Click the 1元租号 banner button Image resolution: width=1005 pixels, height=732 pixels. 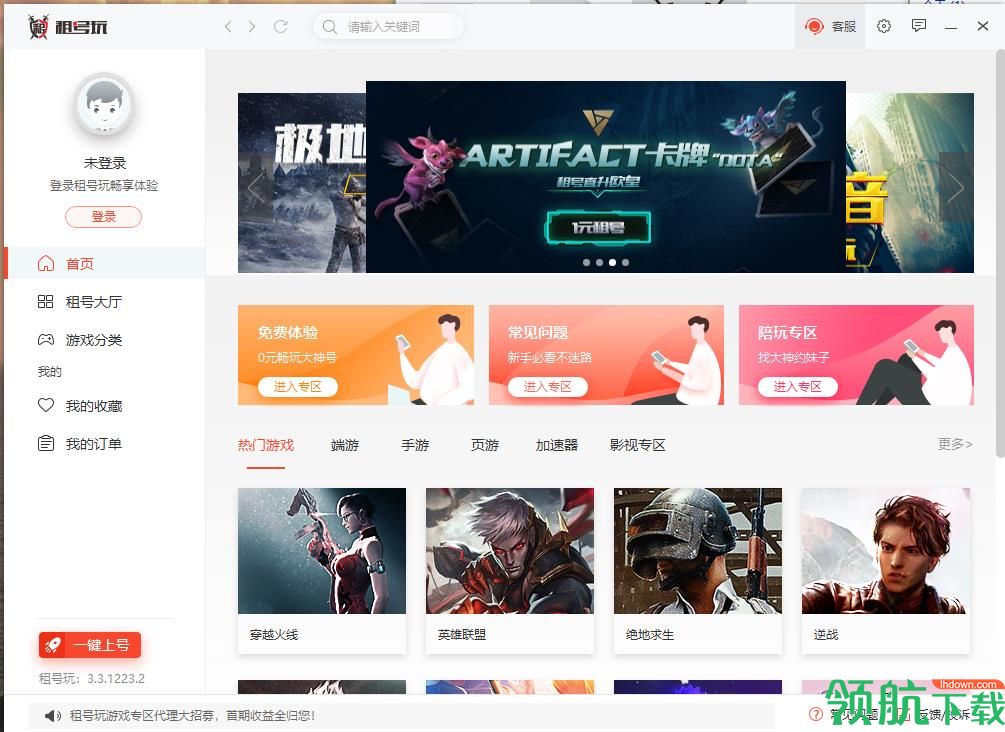[x=598, y=228]
